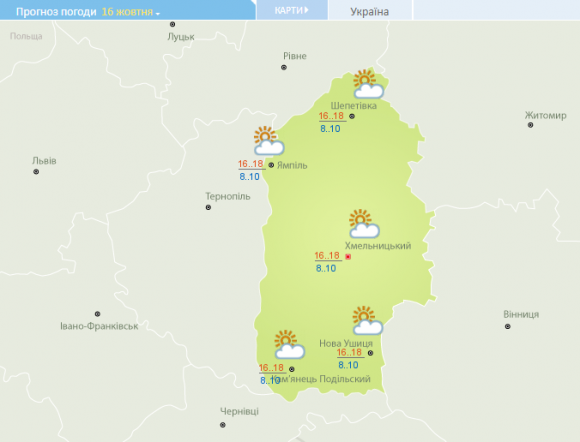Open the 16 жовтня date dropdown
The image size is (580, 442).
(131, 12)
